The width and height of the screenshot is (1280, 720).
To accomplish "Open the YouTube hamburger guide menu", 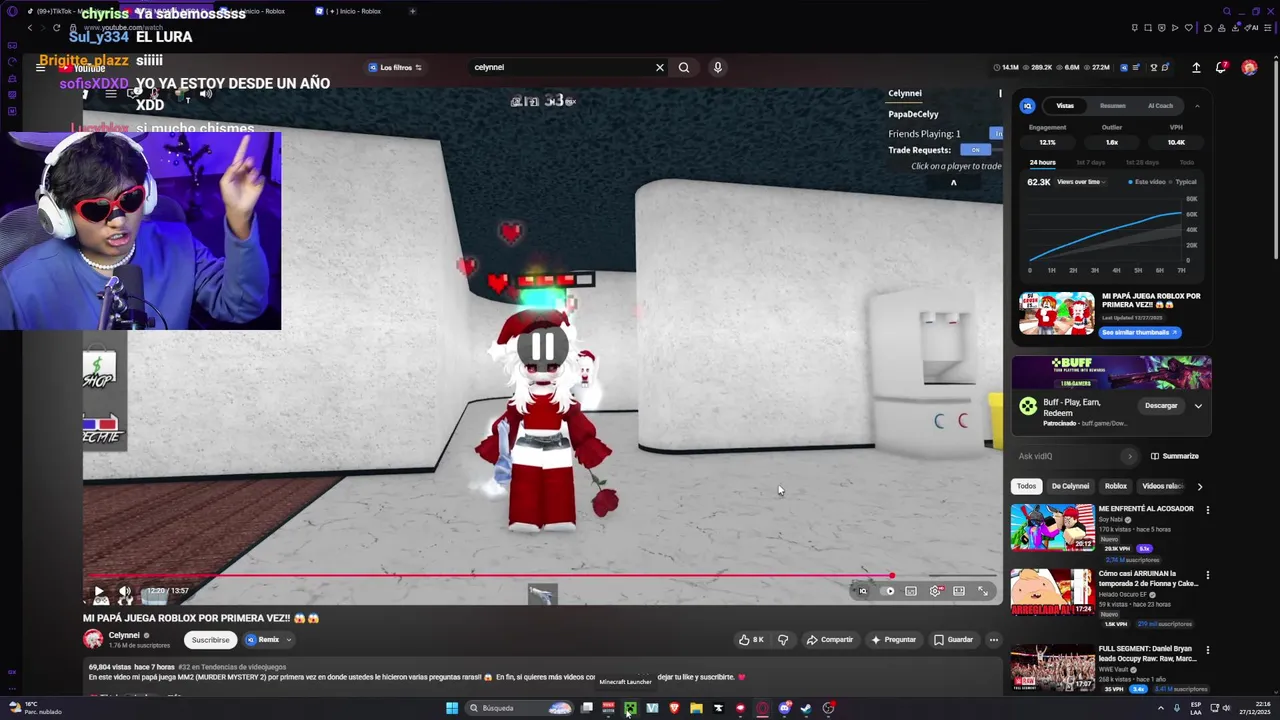I will tap(40, 68).
